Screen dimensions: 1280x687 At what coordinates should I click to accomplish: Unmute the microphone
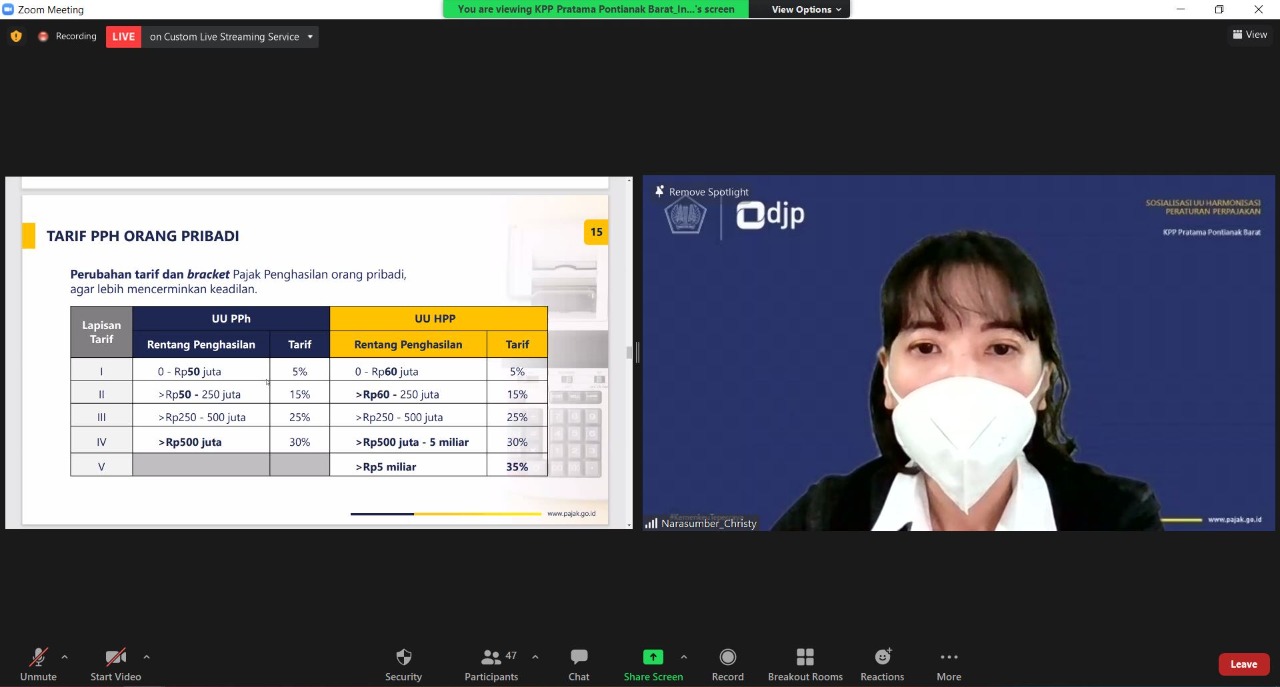38,658
